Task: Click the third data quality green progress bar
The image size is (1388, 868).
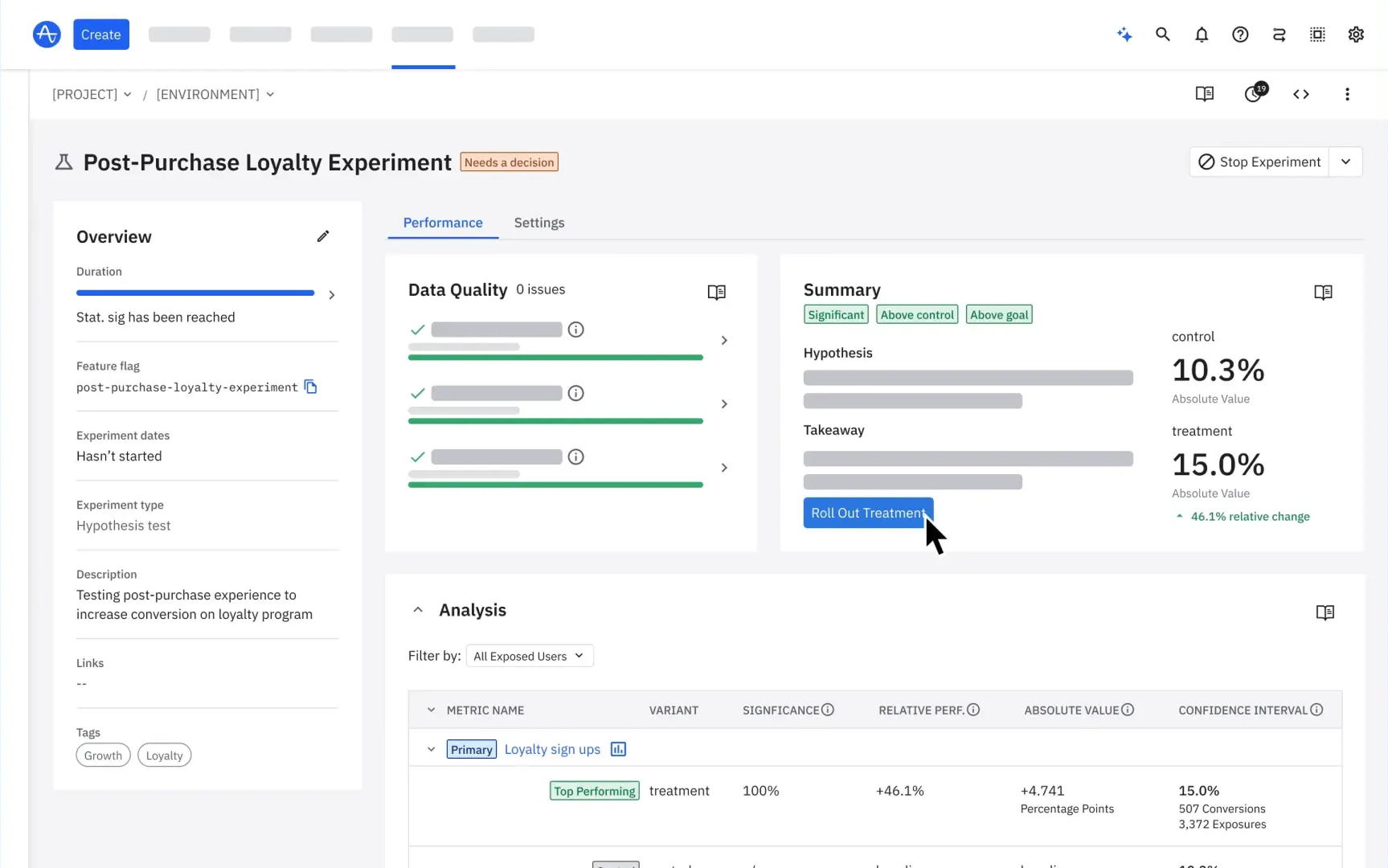Action: pyautogui.click(x=555, y=485)
